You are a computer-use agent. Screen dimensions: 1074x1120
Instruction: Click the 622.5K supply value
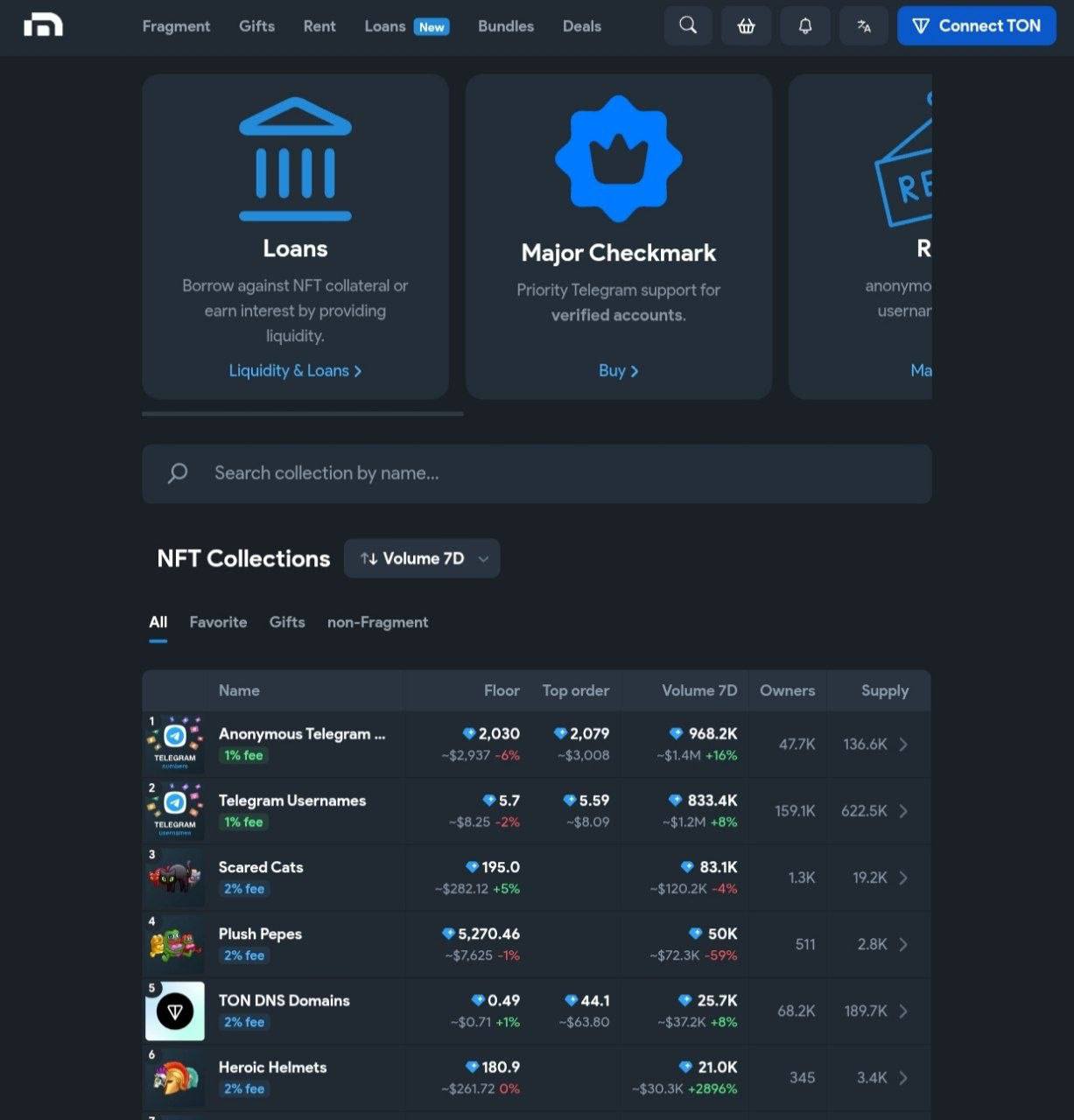[x=864, y=811]
